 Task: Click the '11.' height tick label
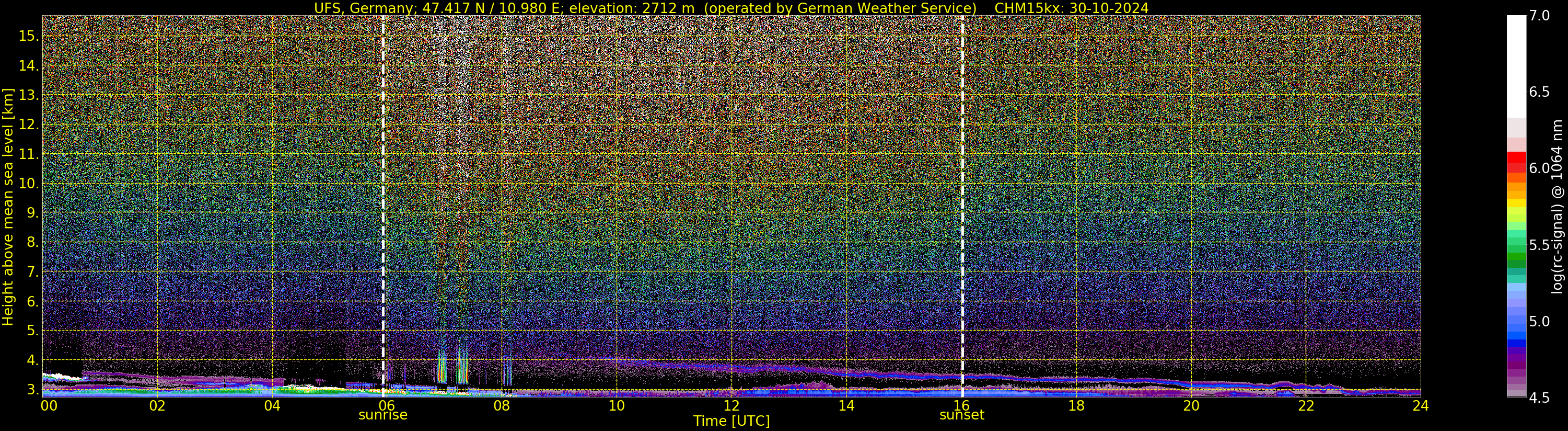click(29, 154)
